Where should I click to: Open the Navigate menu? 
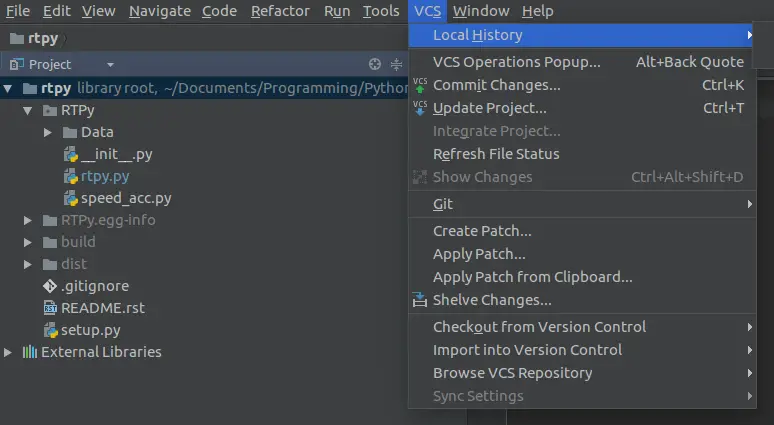tap(160, 11)
